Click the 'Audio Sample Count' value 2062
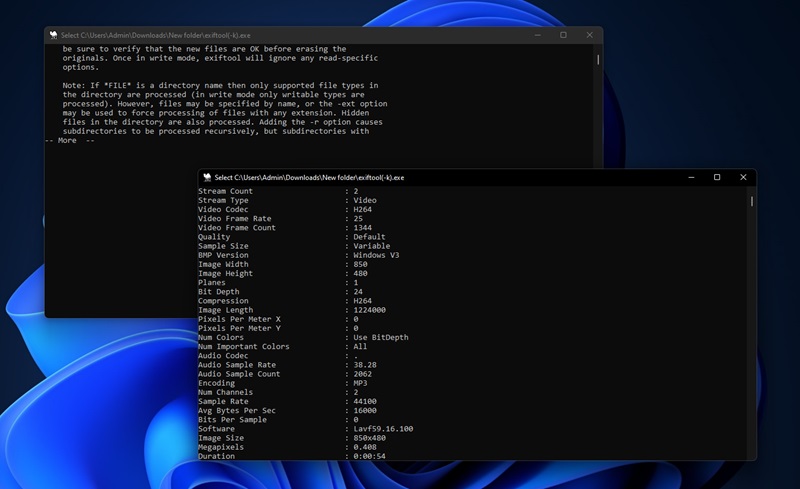This screenshot has width=800, height=489. point(362,374)
